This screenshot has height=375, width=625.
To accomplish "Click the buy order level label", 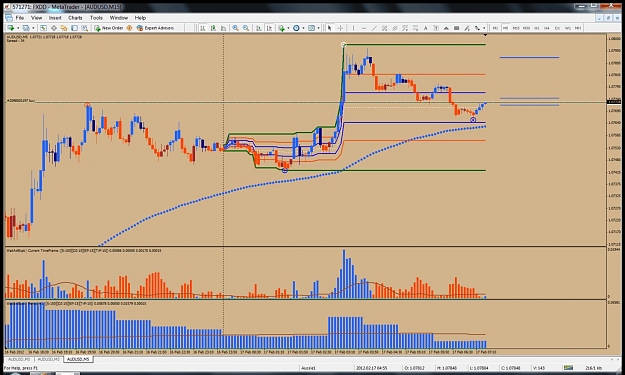I will tap(21, 101).
